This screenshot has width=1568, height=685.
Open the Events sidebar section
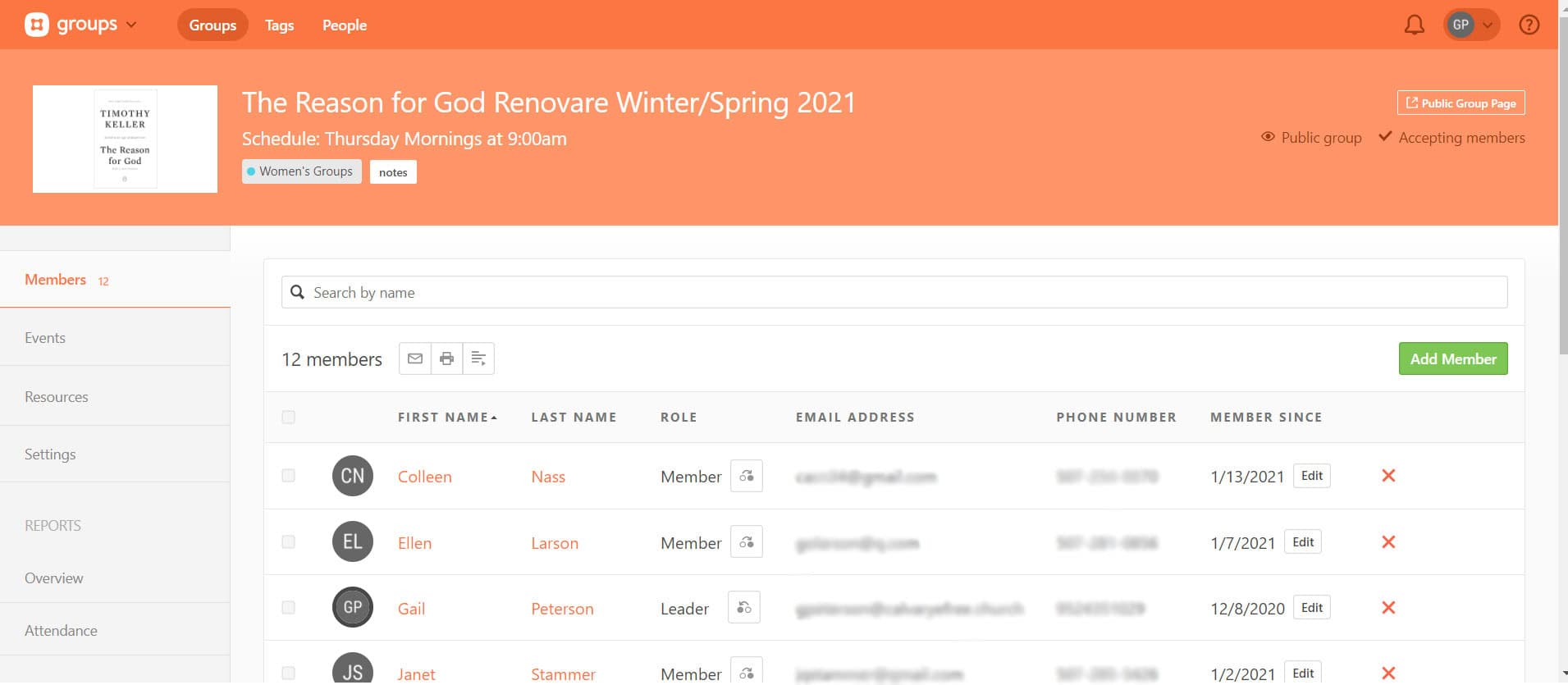pos(45,338)
